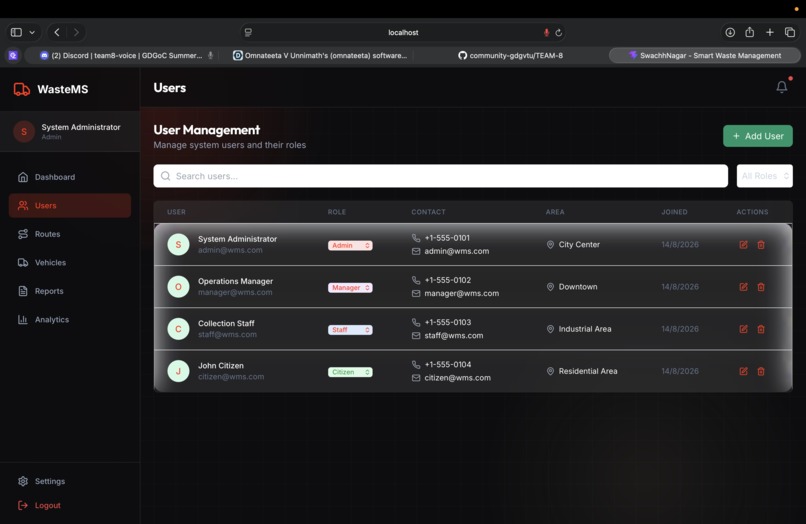Screen dimensions: 806x524
Task: Click the J avatar of John Citizen
Action: (178, 371)
